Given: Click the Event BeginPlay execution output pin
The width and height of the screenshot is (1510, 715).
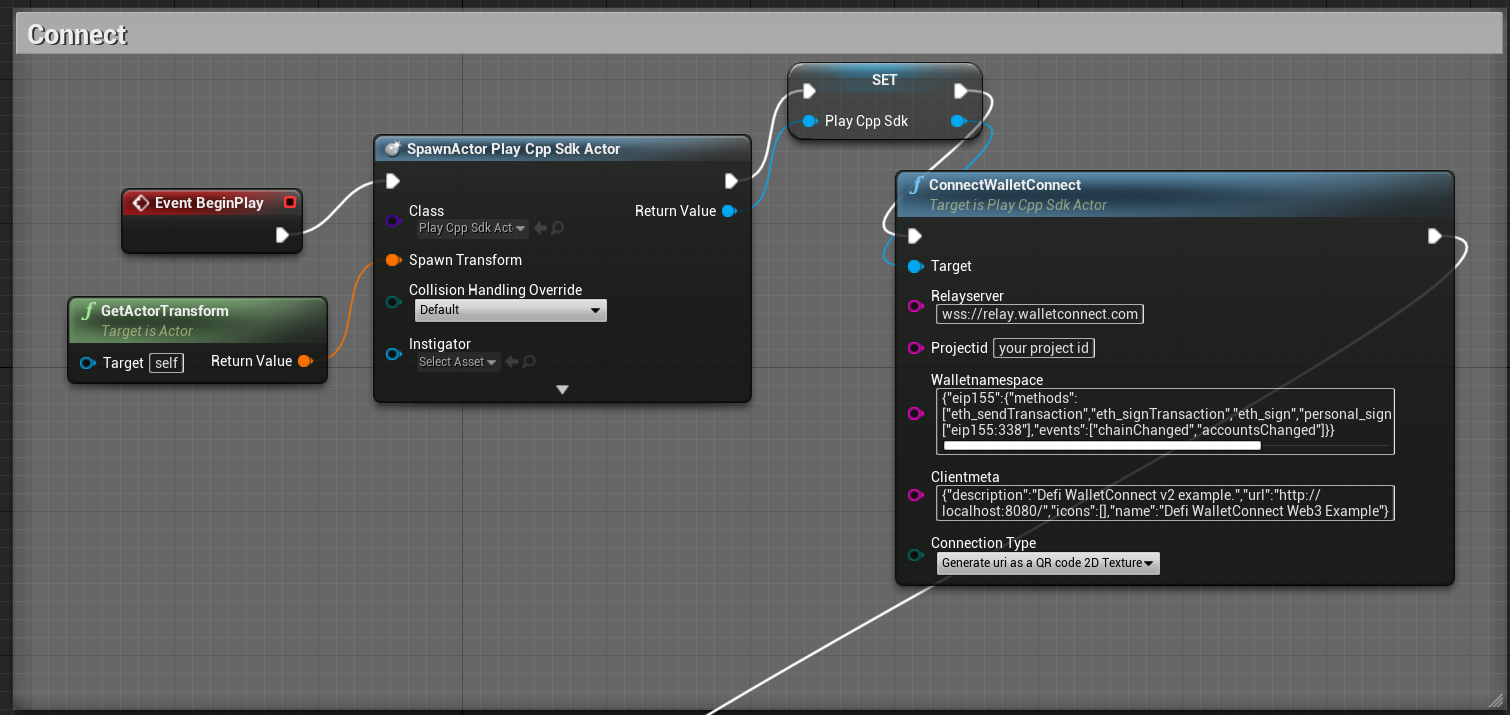Looking at the screenshot, I should click(282, 235).
